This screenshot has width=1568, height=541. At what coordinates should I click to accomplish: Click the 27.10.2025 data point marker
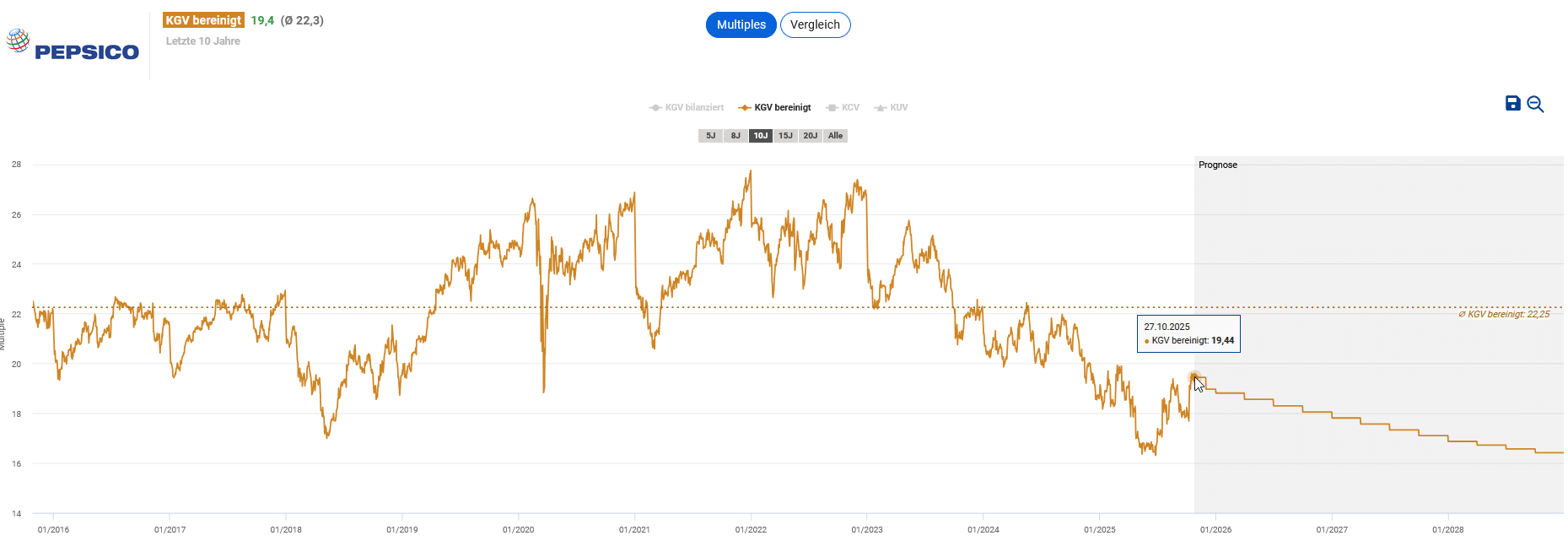1193,377
